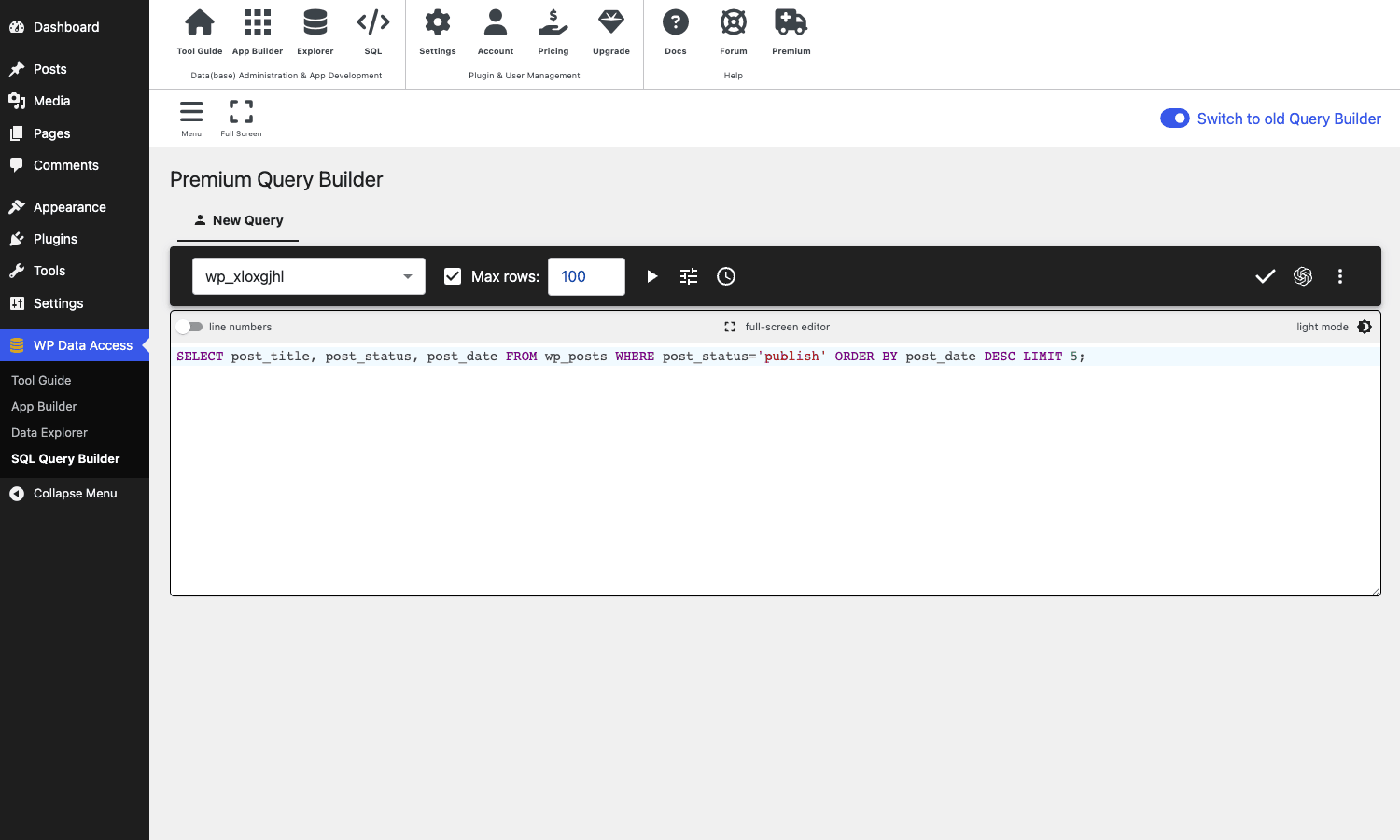Open the Premium truck icon
The image size is (1400, 840).
(x=791, y=22)
